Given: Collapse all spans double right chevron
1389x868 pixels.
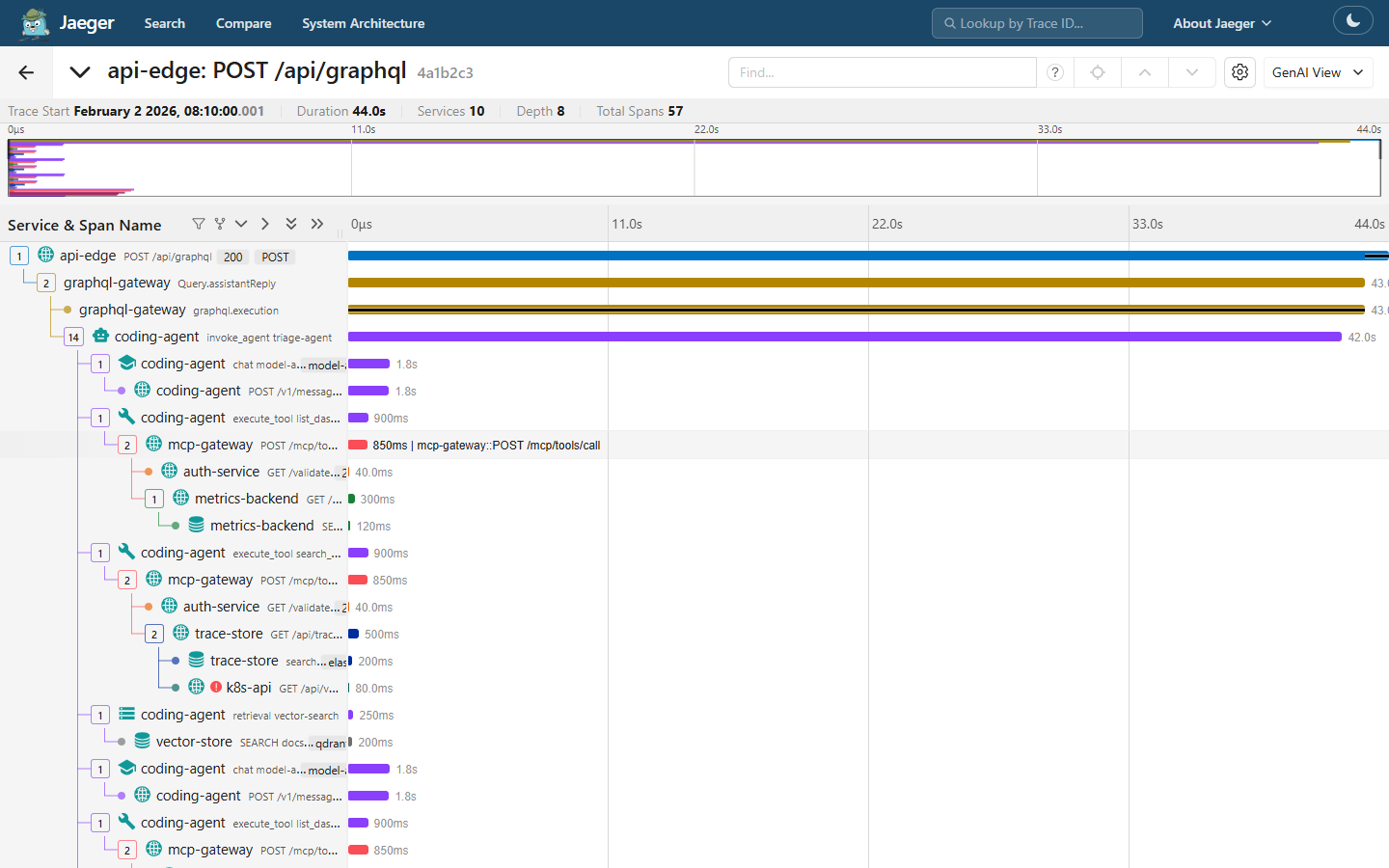Looking at the screenshot, I should [317, 224].
